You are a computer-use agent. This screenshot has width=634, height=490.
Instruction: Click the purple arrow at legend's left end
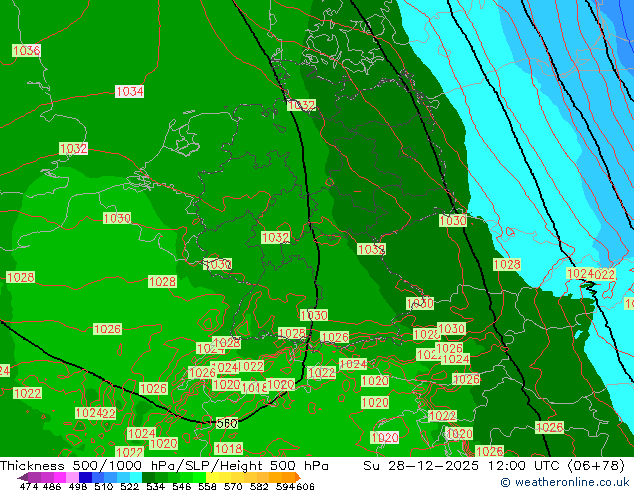click(23, 477)
